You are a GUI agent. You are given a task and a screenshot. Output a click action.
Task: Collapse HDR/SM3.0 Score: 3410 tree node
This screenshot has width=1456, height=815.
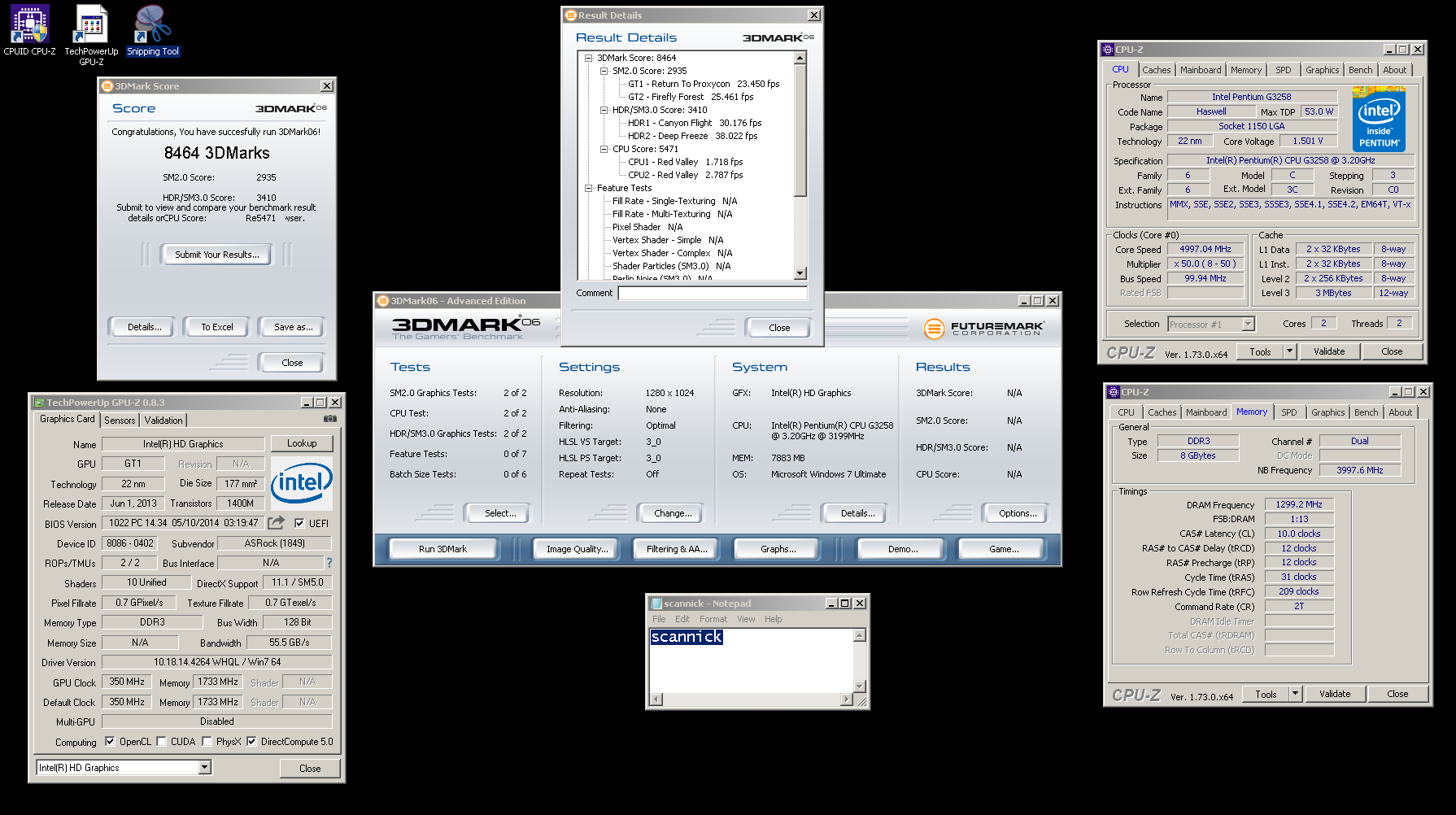click(604, 110)
